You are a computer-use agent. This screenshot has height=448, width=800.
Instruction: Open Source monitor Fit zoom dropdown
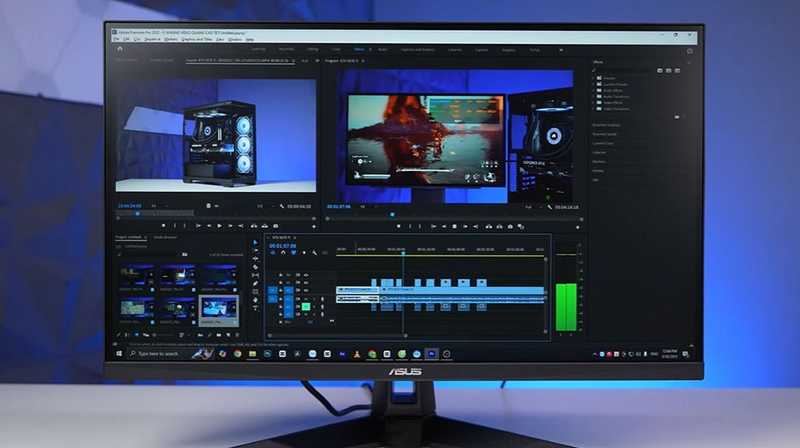pyautogui.click(x=159, y=206)
